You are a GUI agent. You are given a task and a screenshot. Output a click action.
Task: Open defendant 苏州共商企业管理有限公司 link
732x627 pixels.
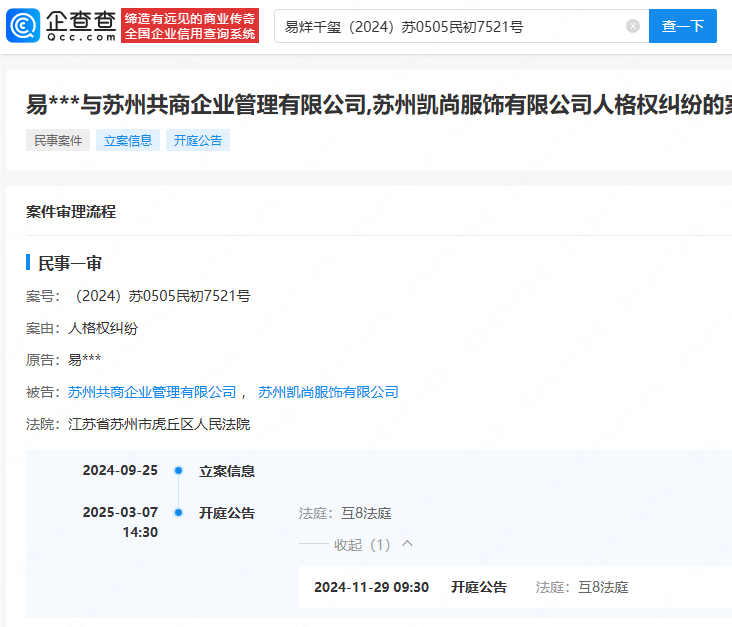click(x=152, y=392)
